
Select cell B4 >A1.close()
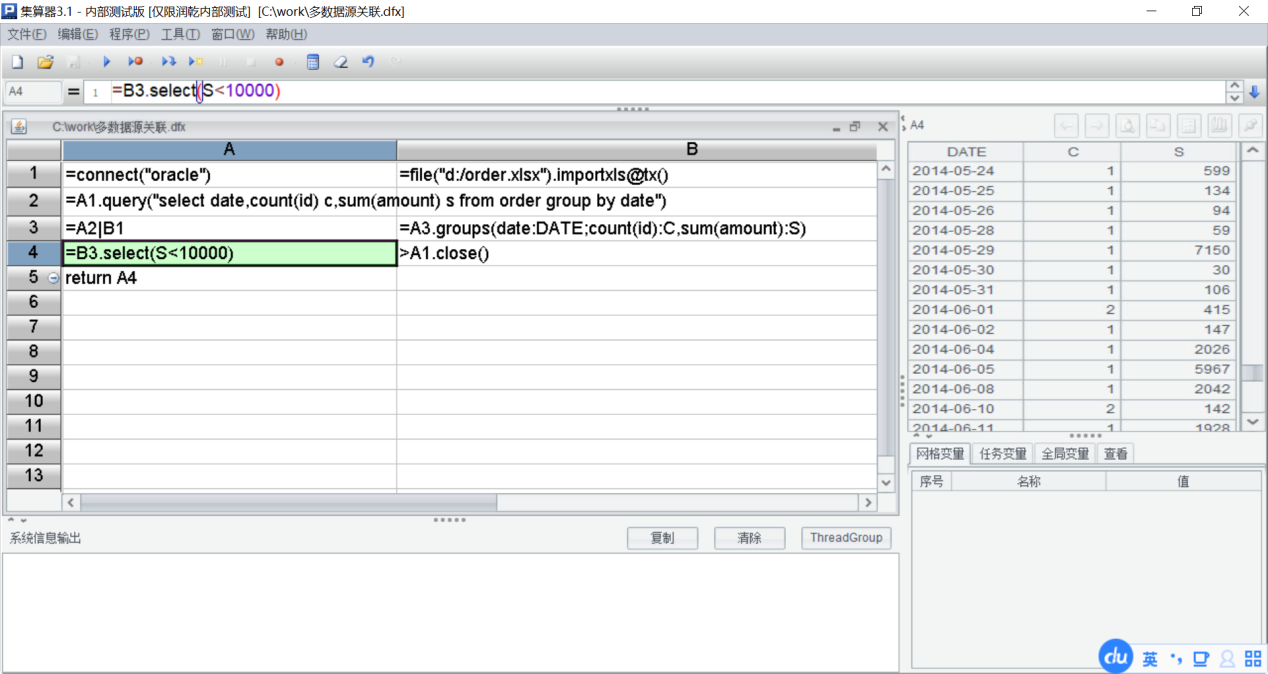(636, 253)
